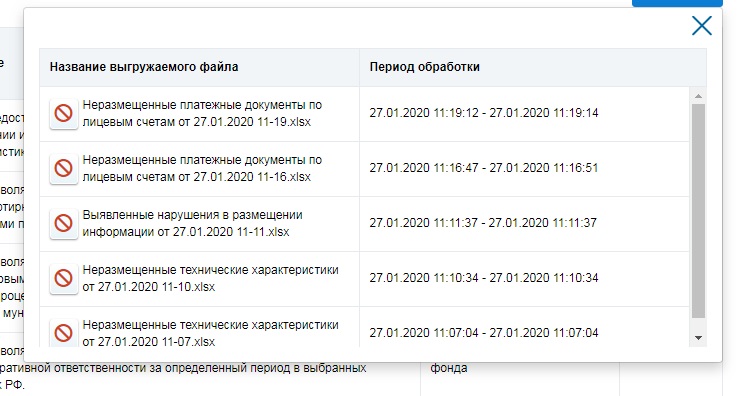Open file Неразмещенные платежные документы 11-19.xlsx
The height and width of the screenshot is (396, 742).
point(202,114)
